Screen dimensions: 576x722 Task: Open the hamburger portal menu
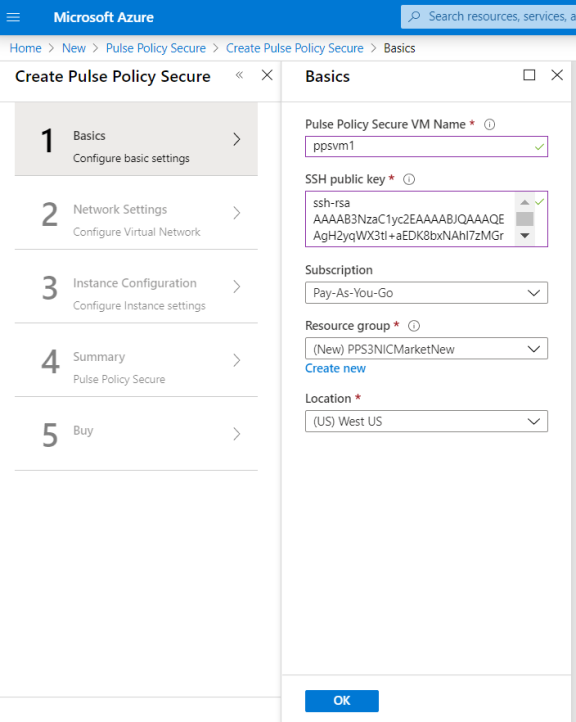coord(13,17)
